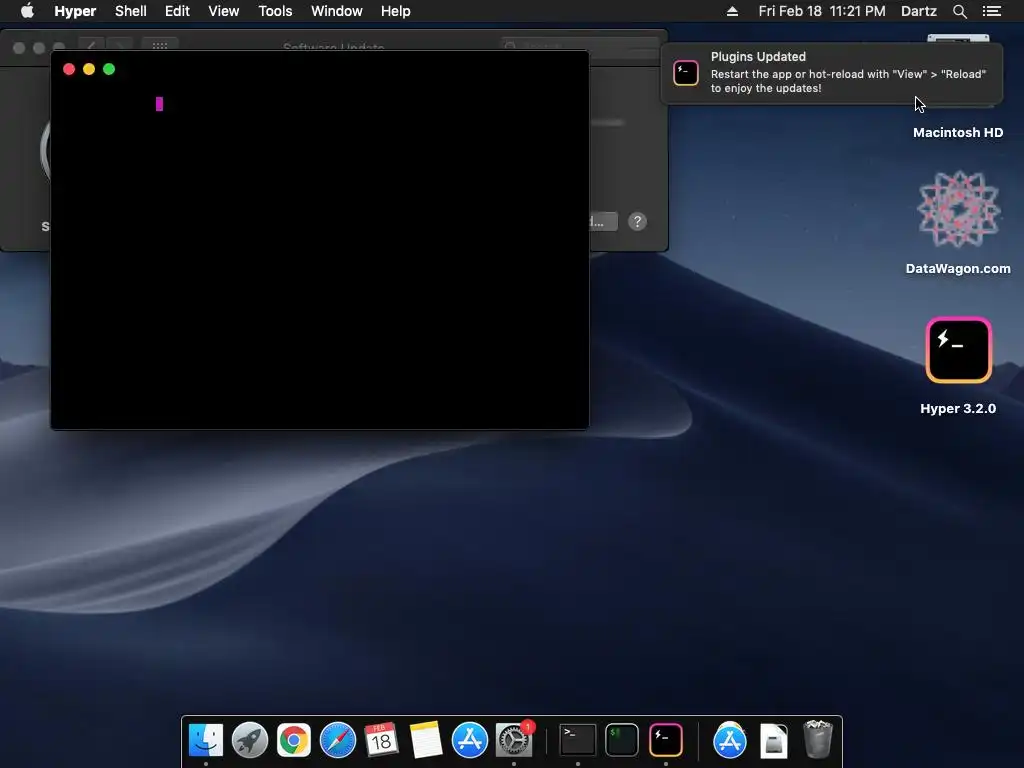Click the Software Update search field

pyautogui.click(x=579, y=44)
